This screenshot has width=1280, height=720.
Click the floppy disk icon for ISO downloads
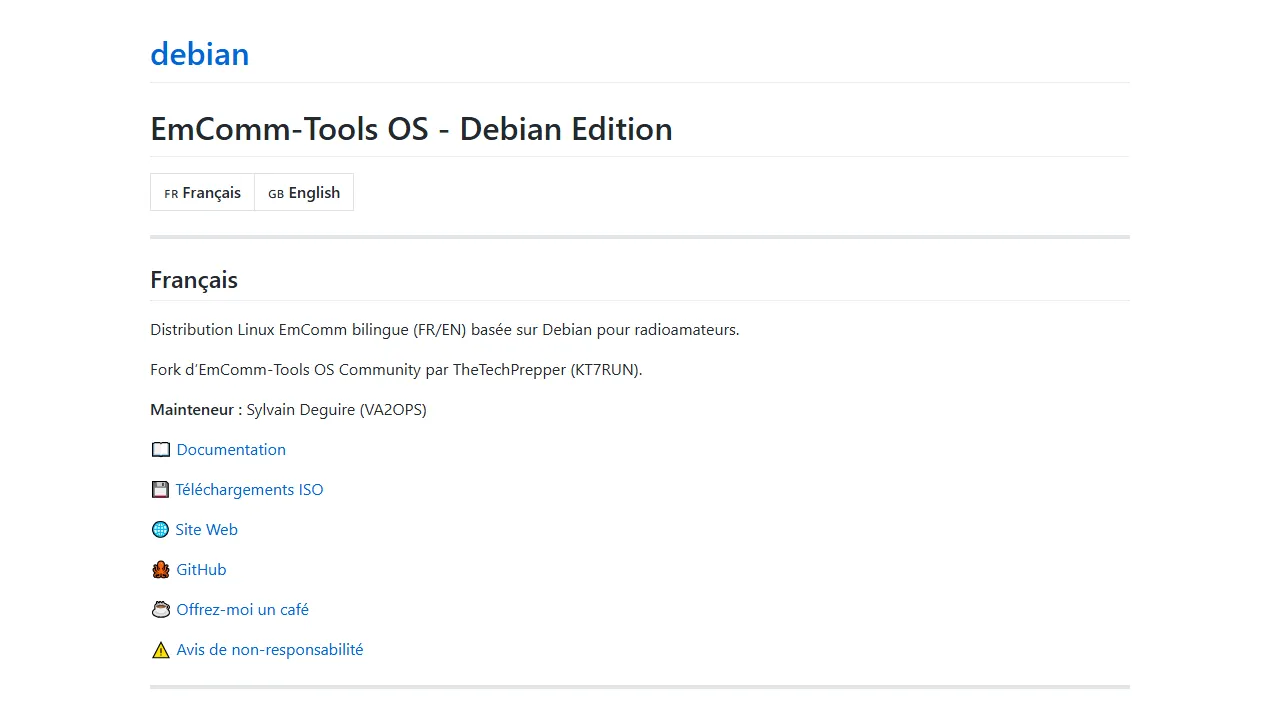point(160,490)
